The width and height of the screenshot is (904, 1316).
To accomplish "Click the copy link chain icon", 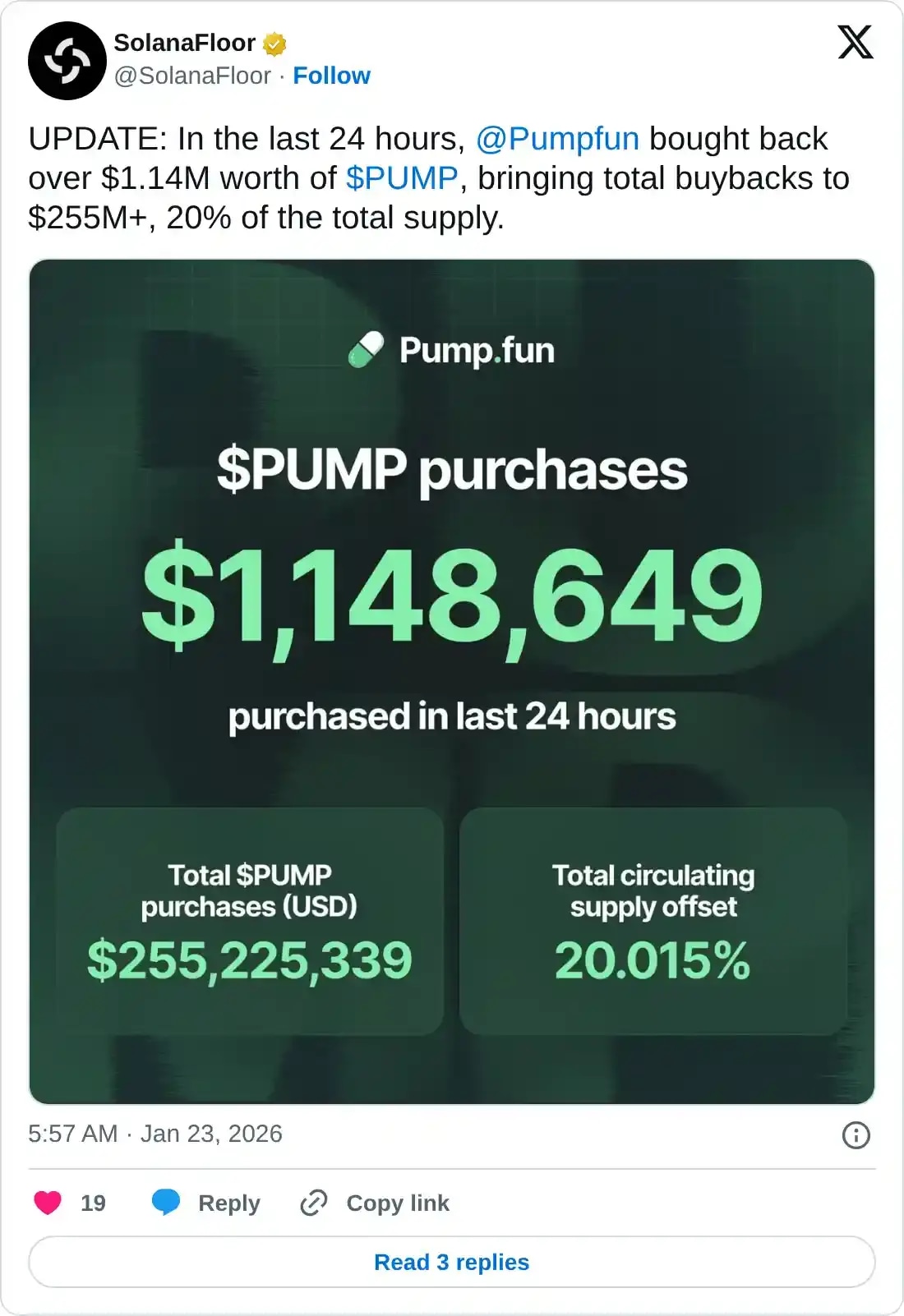I will click(x=313, y=1203).
